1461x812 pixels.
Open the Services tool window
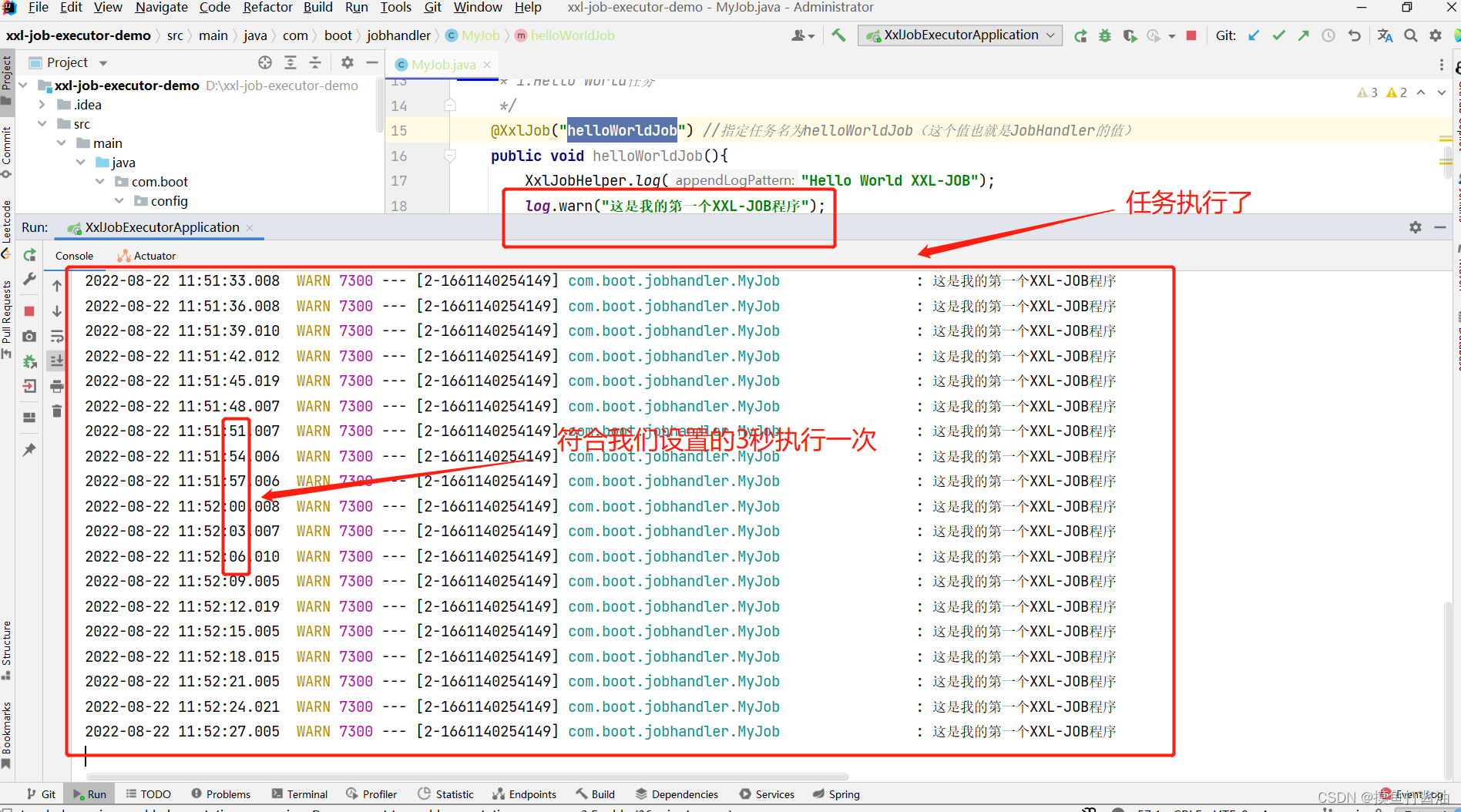point(767,794)
